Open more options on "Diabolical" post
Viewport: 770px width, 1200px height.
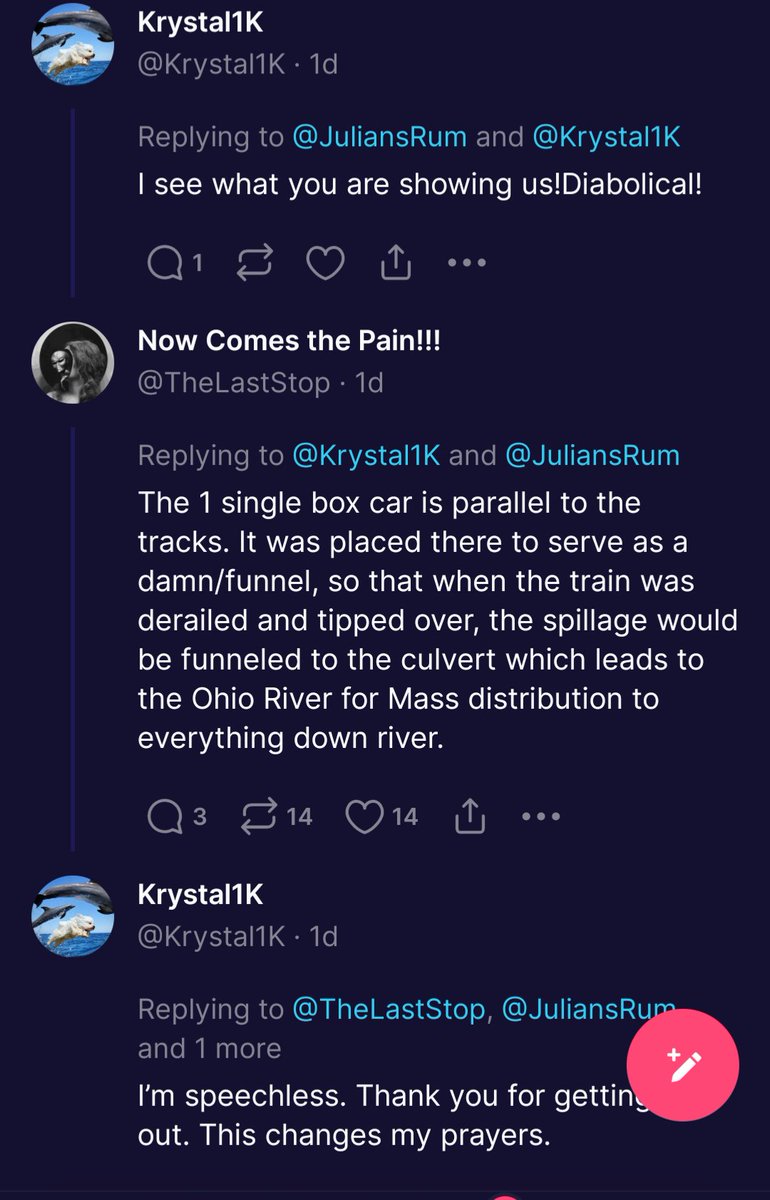pyautogui.click(x=467, y=263)
